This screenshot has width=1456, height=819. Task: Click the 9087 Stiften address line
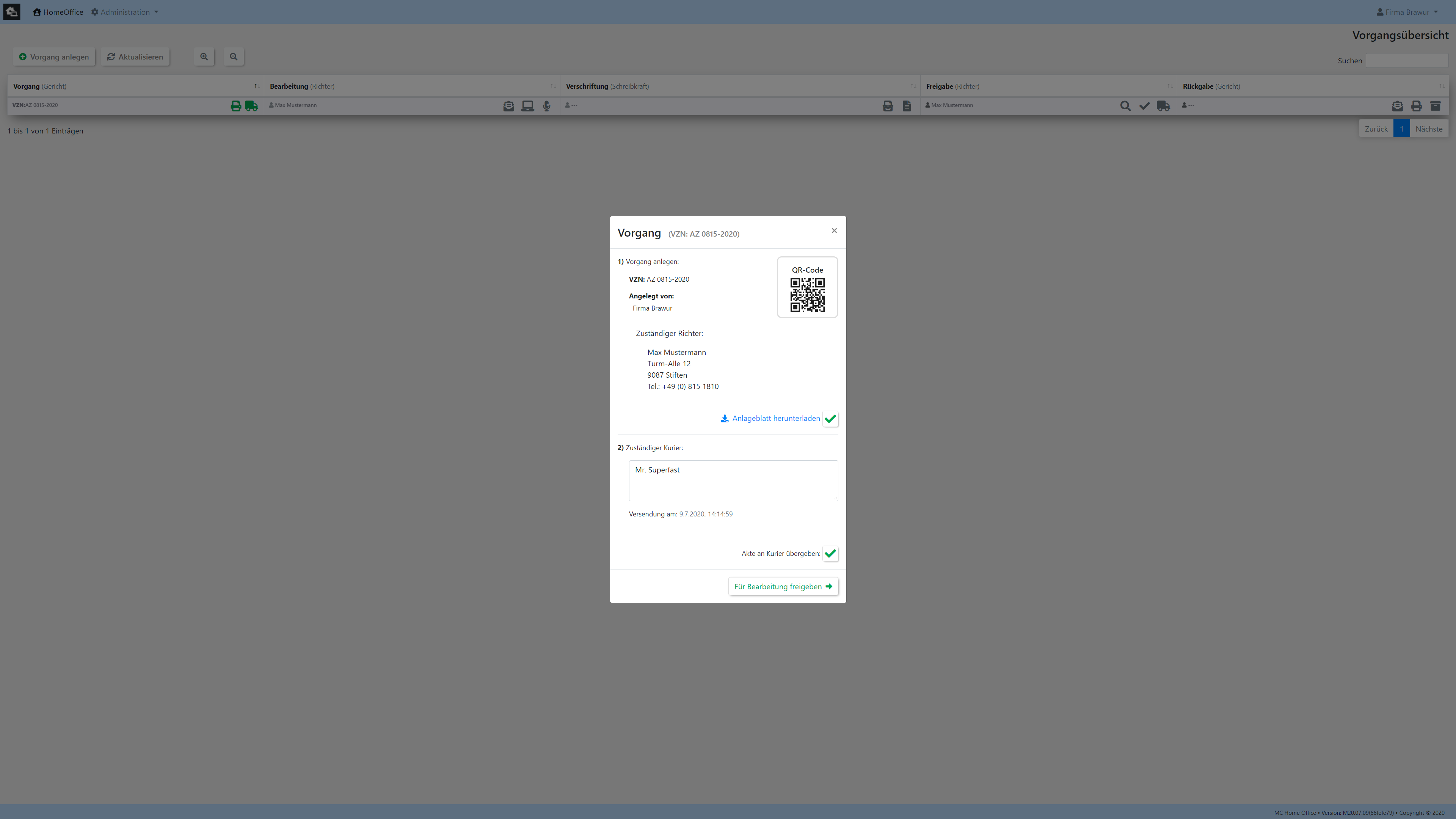tap(667, 375)
